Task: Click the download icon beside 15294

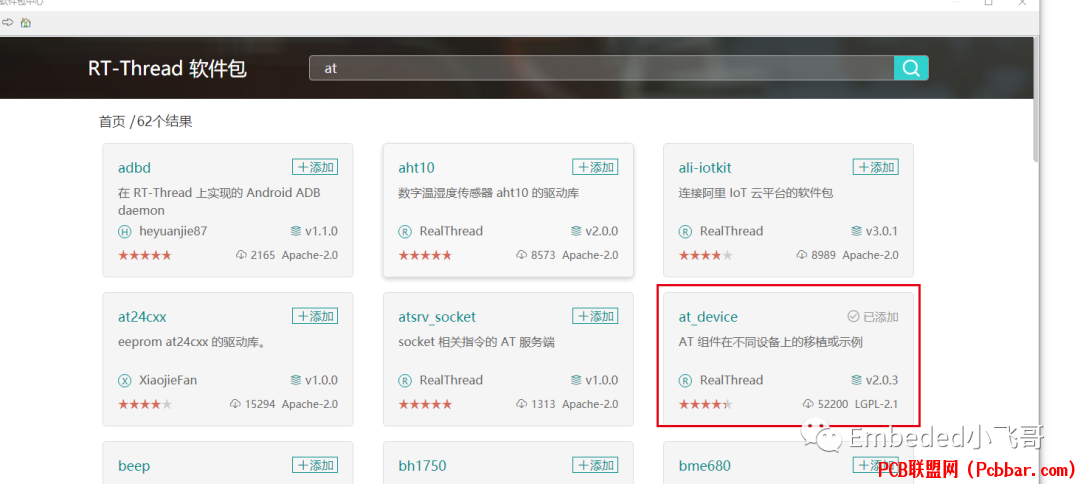Action: pos(236,403)
